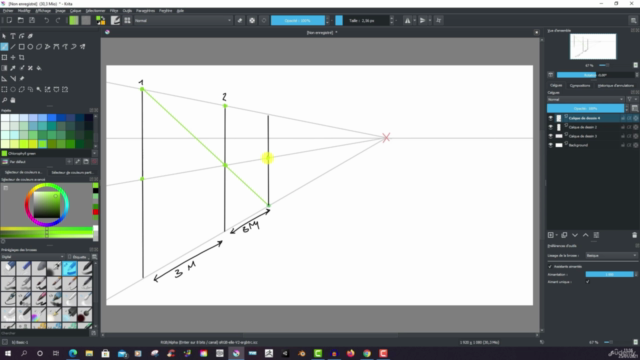Open an existing file from toolbar
The height and width of the screenshot is (360, 640).
(20, 20)
